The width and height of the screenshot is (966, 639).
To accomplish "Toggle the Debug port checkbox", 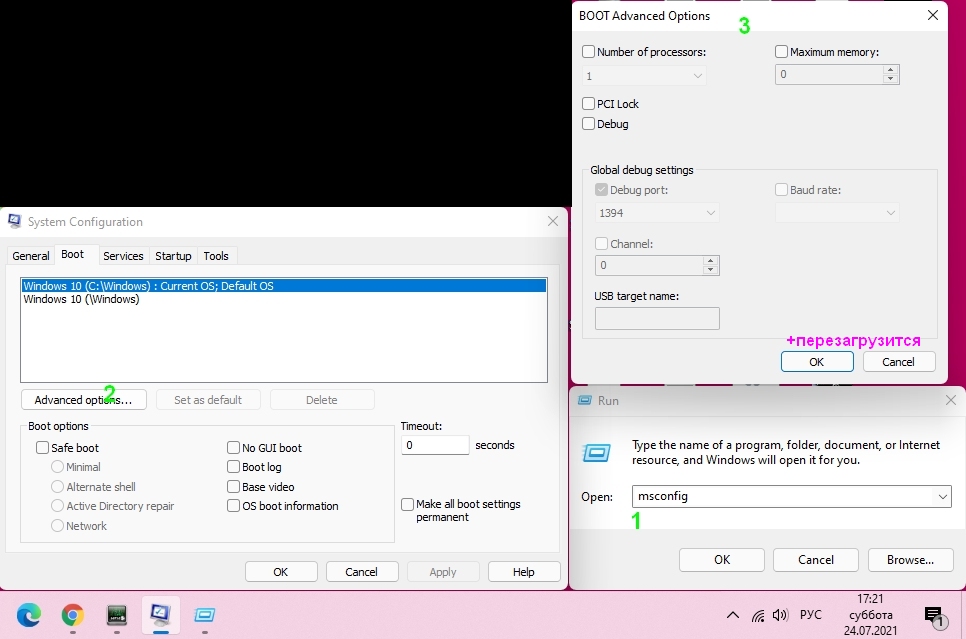I will coord(601,190).
